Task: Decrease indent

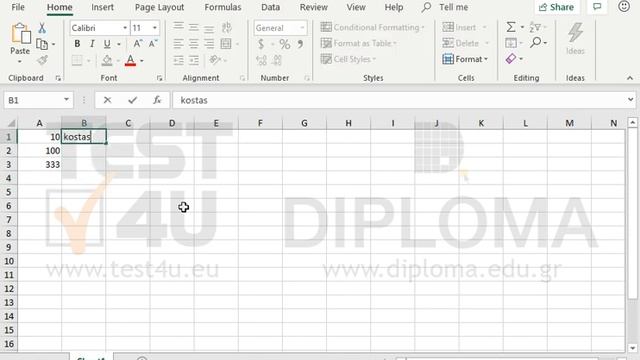Action: point(178,60)
